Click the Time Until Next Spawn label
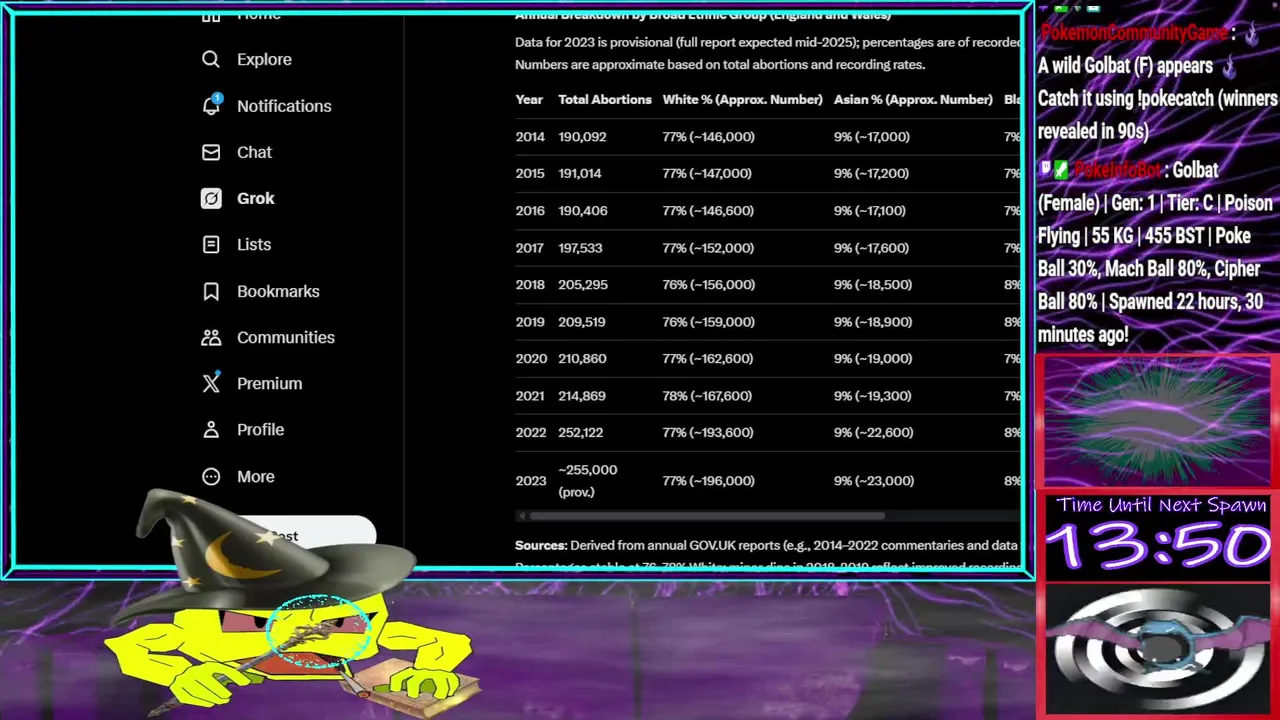1280x720 pixels. click(x=1162, y=506)
